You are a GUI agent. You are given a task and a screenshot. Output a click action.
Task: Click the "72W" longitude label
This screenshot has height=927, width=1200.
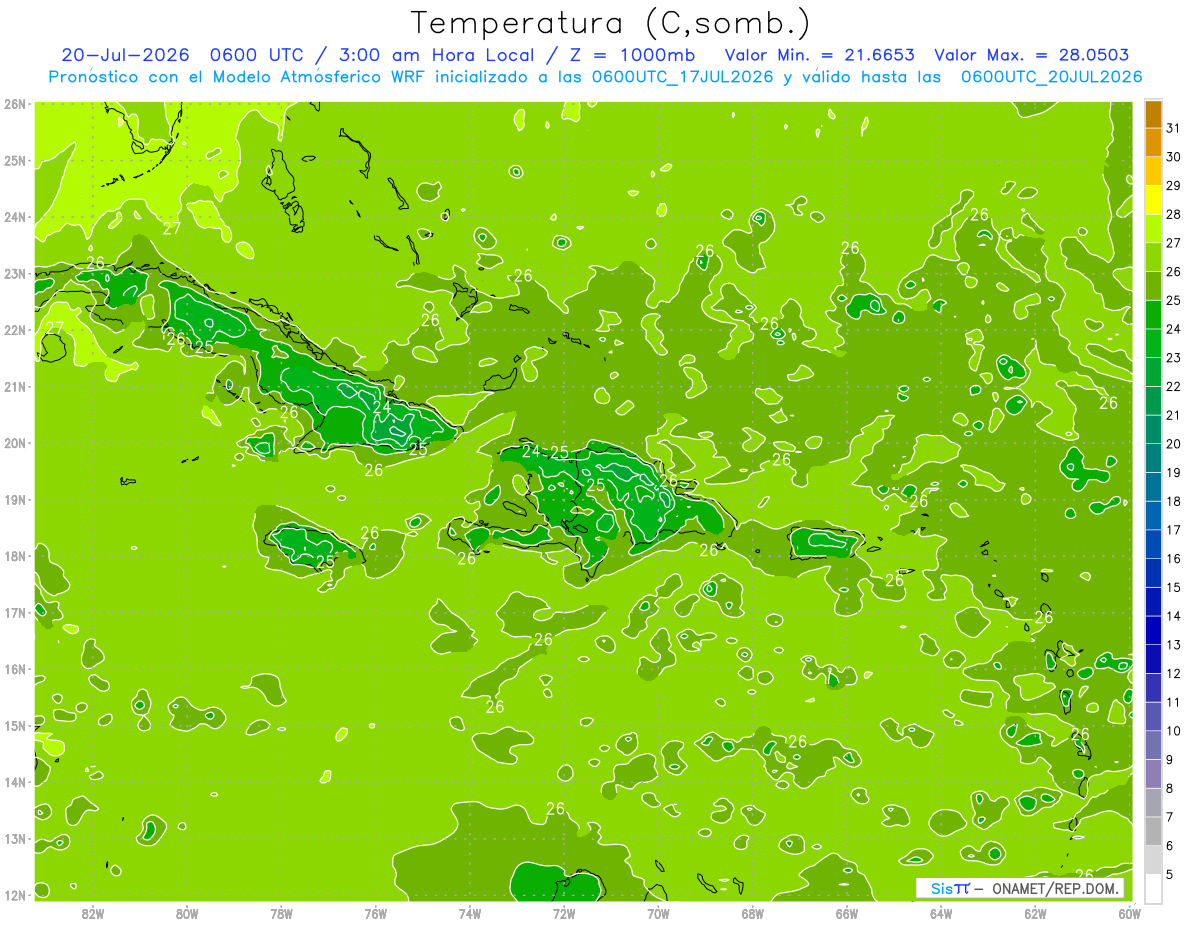[x=564, y=913]
